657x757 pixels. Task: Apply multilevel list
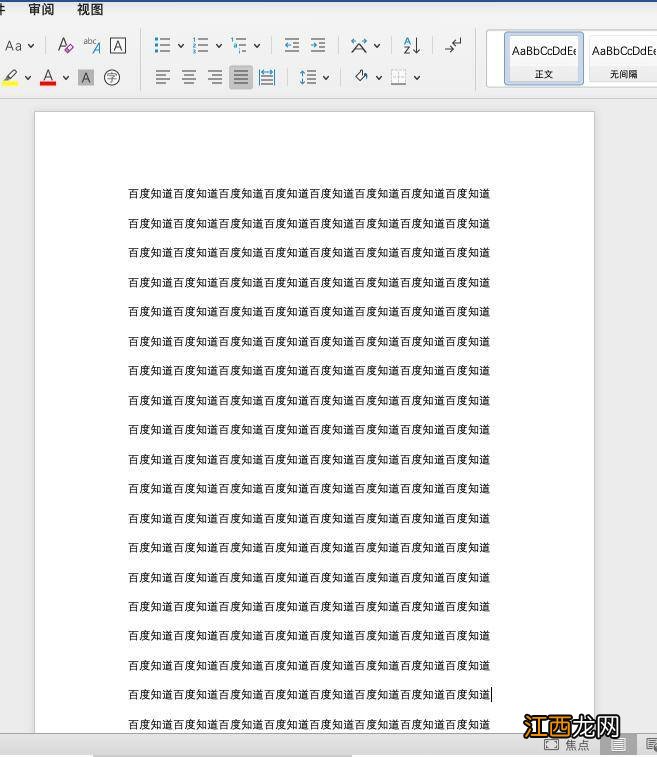[238, 45]
